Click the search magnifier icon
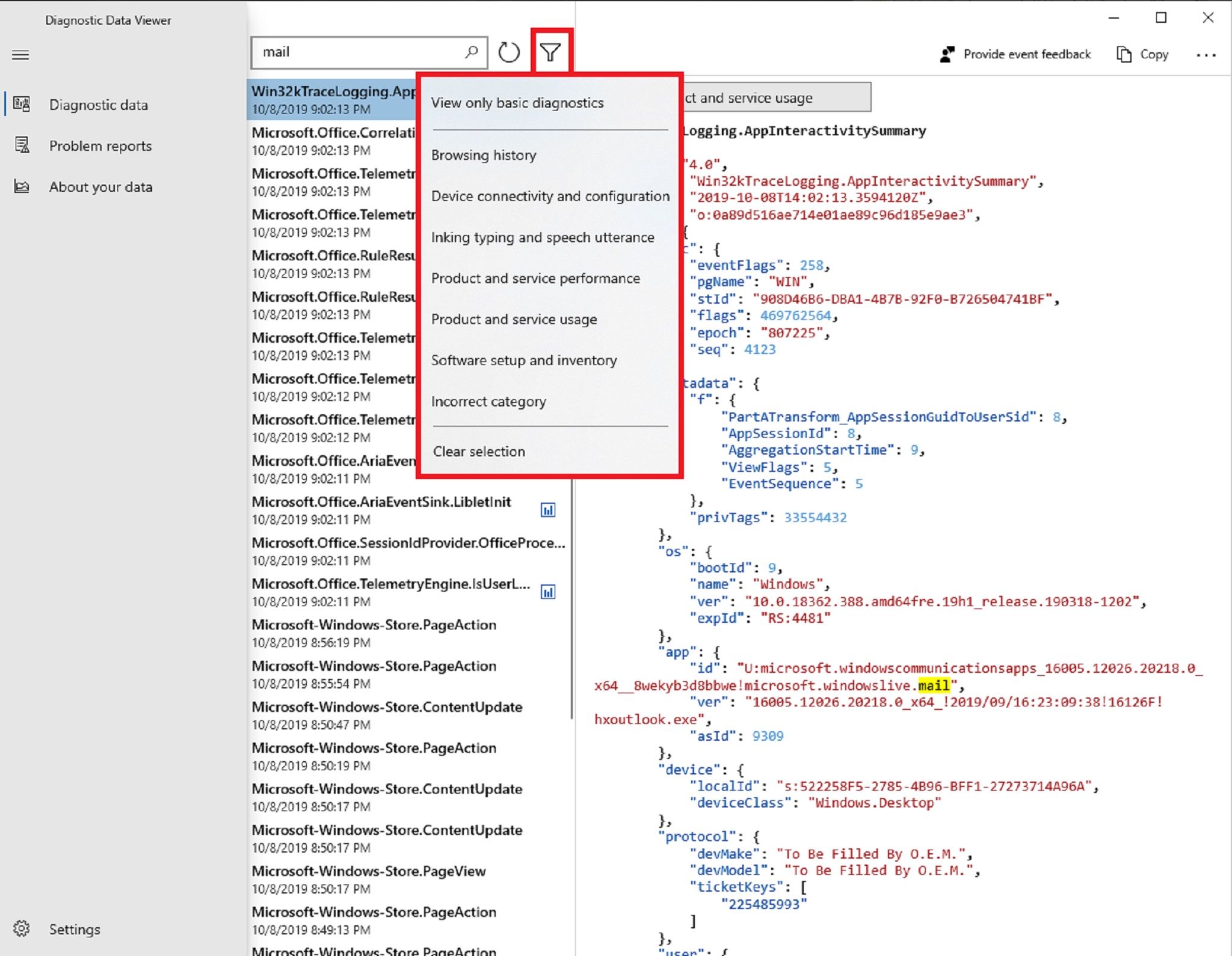 tap(472, 52)
